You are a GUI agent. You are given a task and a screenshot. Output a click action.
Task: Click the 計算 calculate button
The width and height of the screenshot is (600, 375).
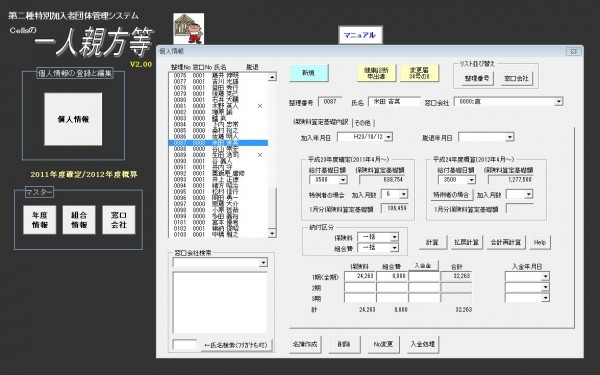(432, 242)
